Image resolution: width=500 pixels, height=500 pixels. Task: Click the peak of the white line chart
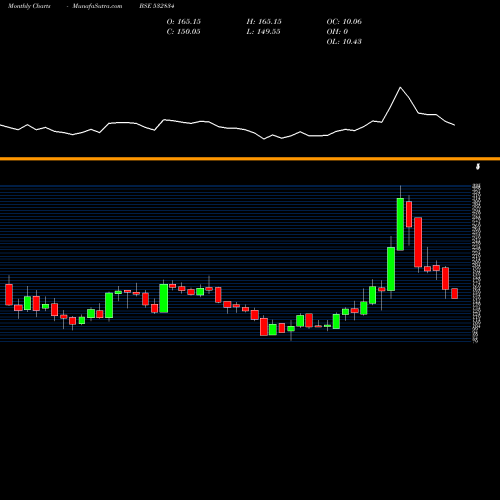[400, 87]
